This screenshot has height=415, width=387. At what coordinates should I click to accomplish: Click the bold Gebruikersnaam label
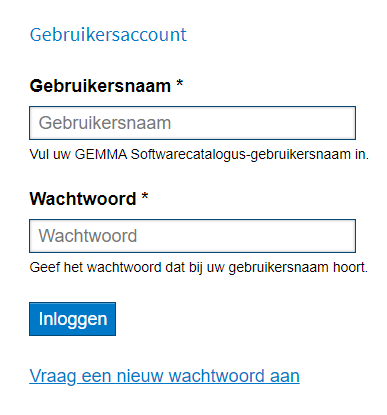click(x=100, y=86)
